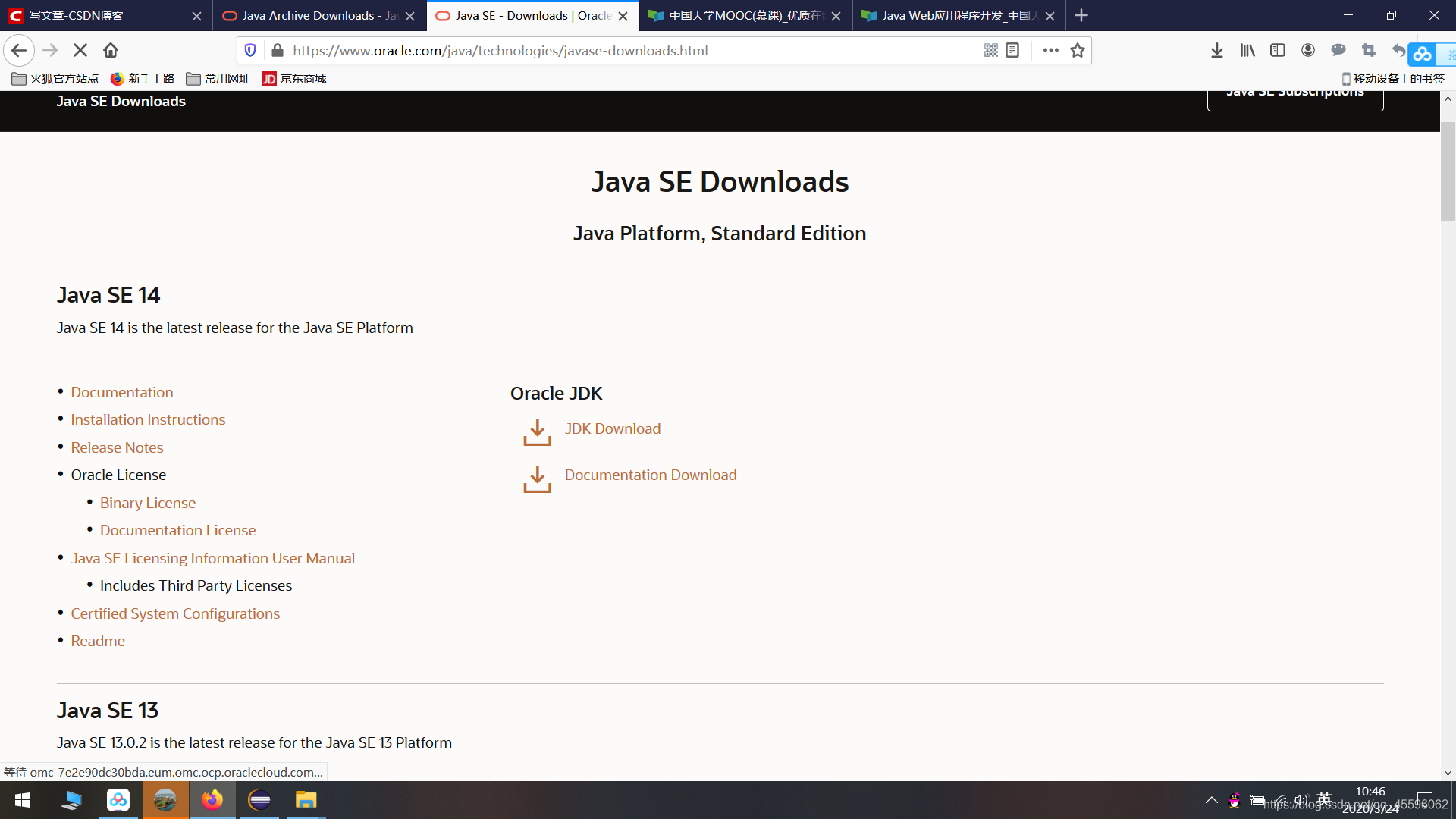Open the QR code icon in the address bar
The height and width of the screenshot is (819, 1456).
[990, 50]
